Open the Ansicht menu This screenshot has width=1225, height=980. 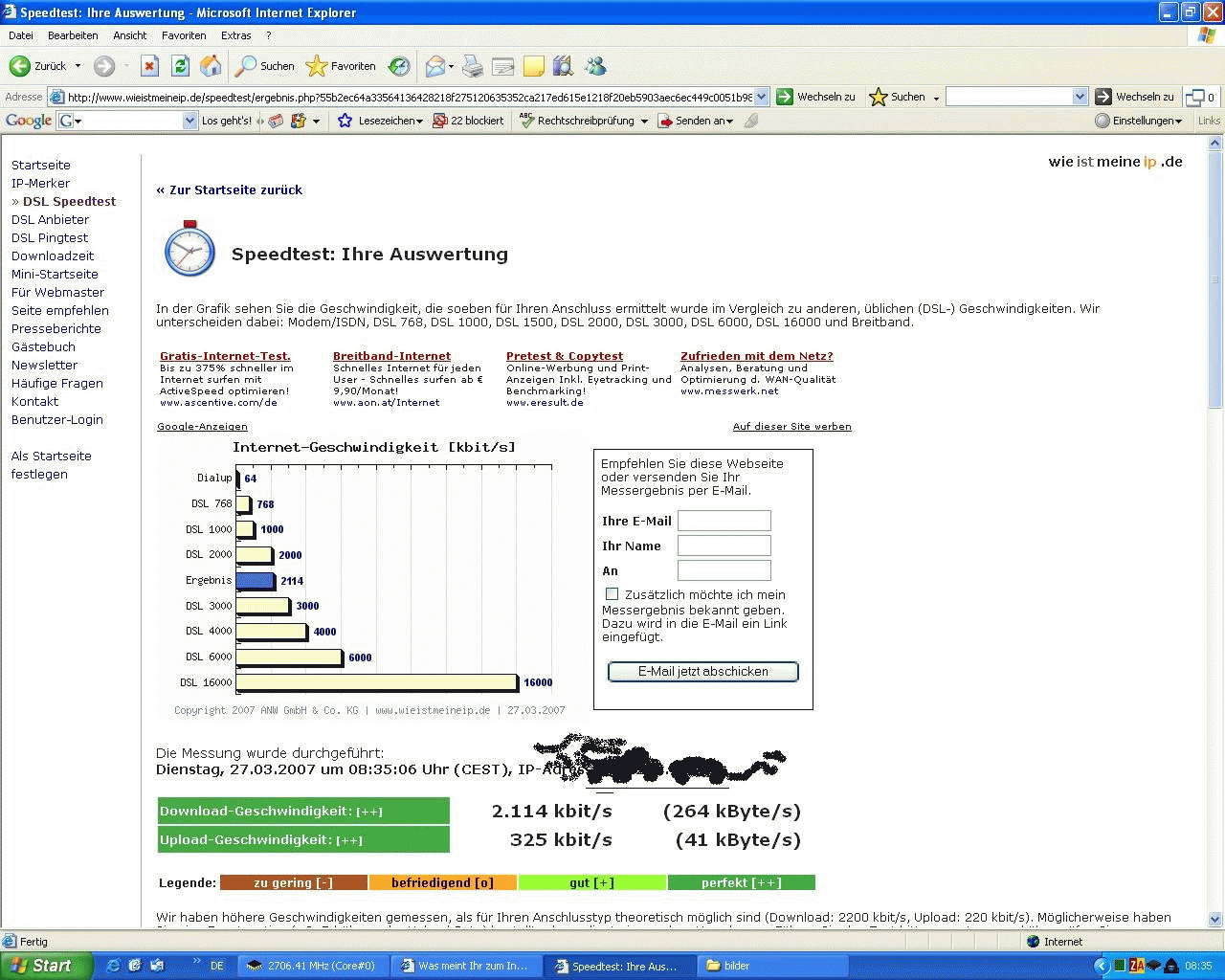click(130, 35)
